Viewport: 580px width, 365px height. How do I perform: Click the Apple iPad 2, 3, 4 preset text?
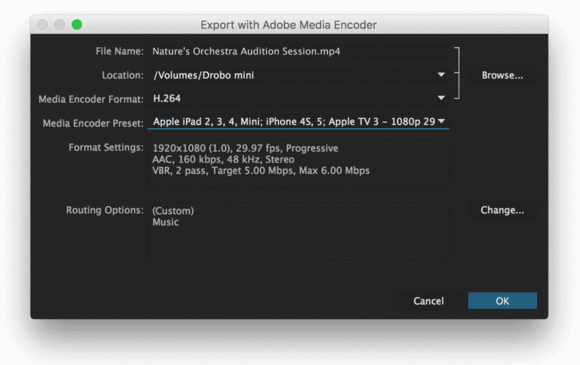[294, 122]
